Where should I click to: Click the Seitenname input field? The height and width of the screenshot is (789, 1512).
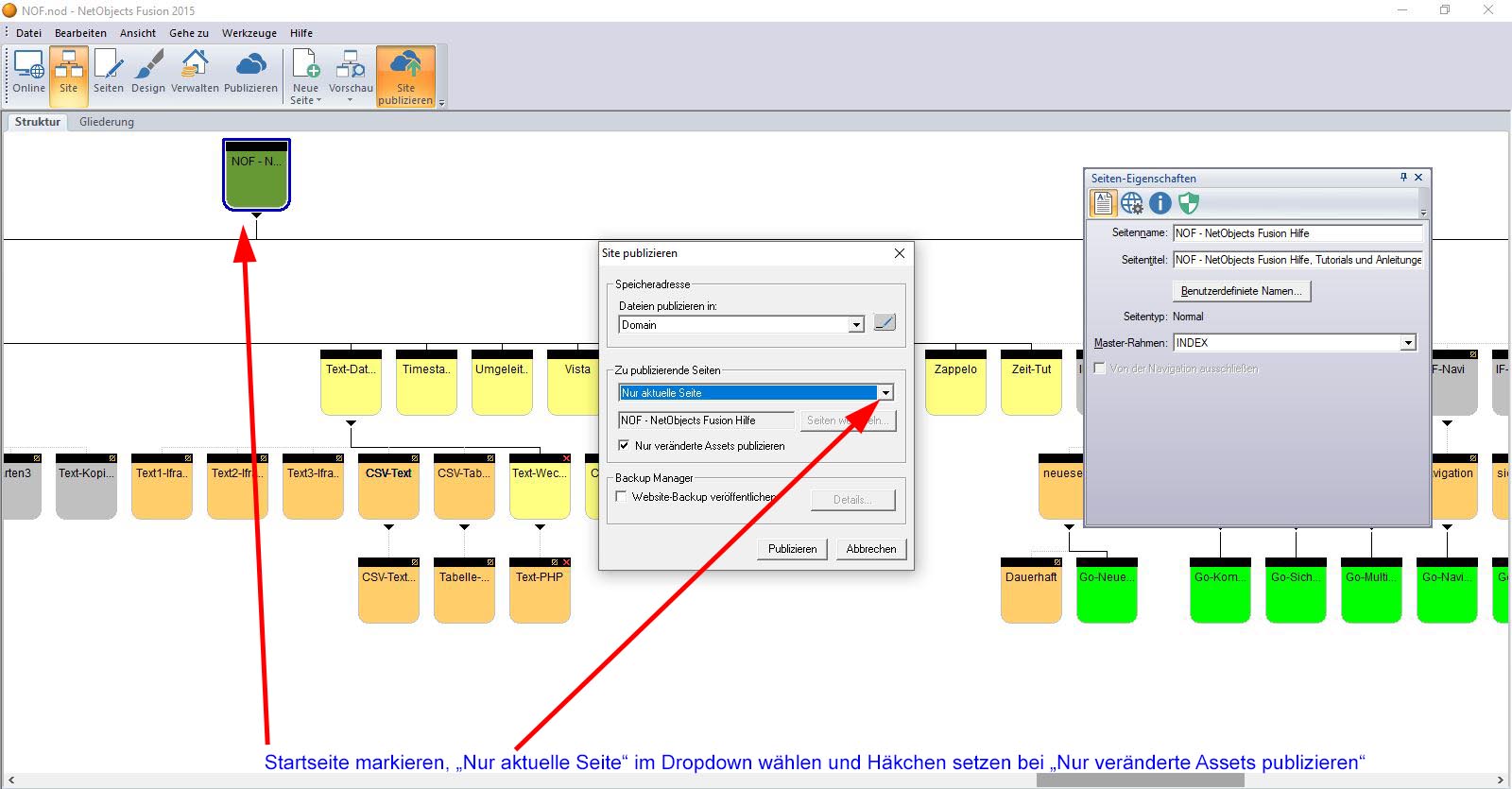1297,233
